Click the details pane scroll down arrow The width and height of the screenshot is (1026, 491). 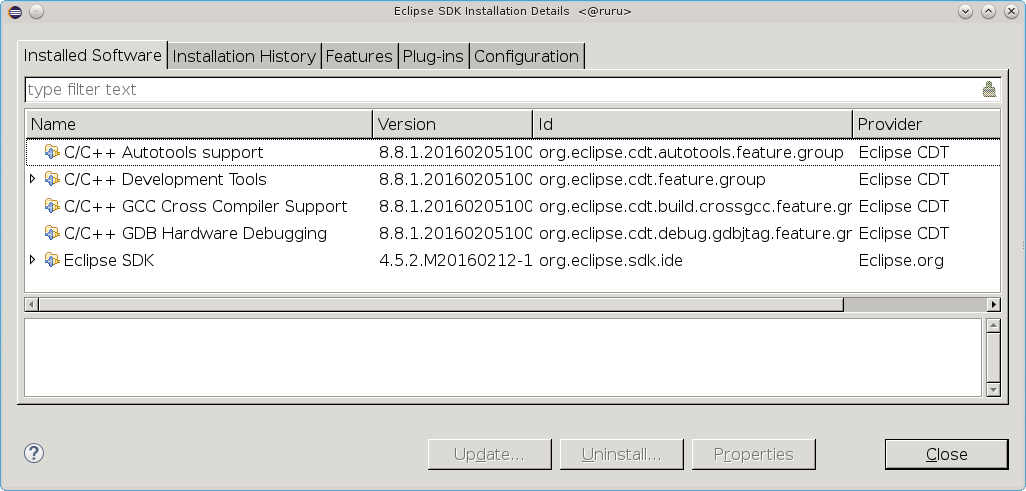coord(993,388)
